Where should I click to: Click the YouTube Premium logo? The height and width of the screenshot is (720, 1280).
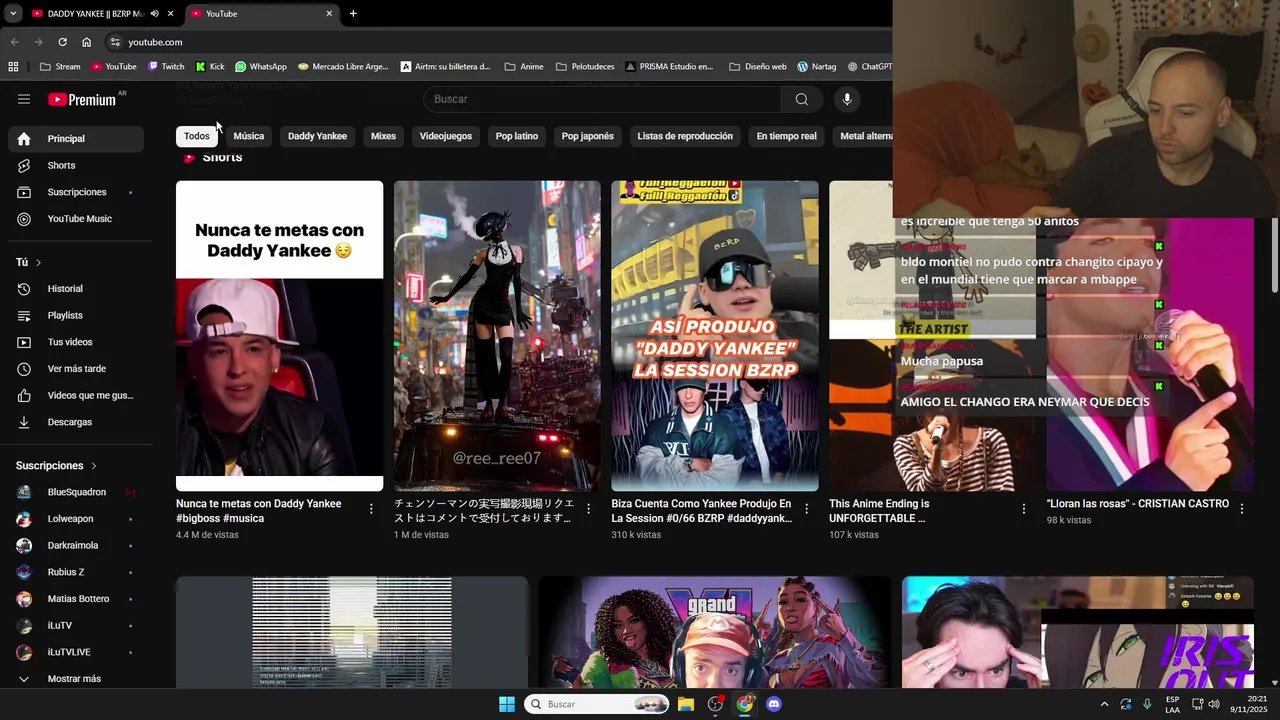pos(82,99)
